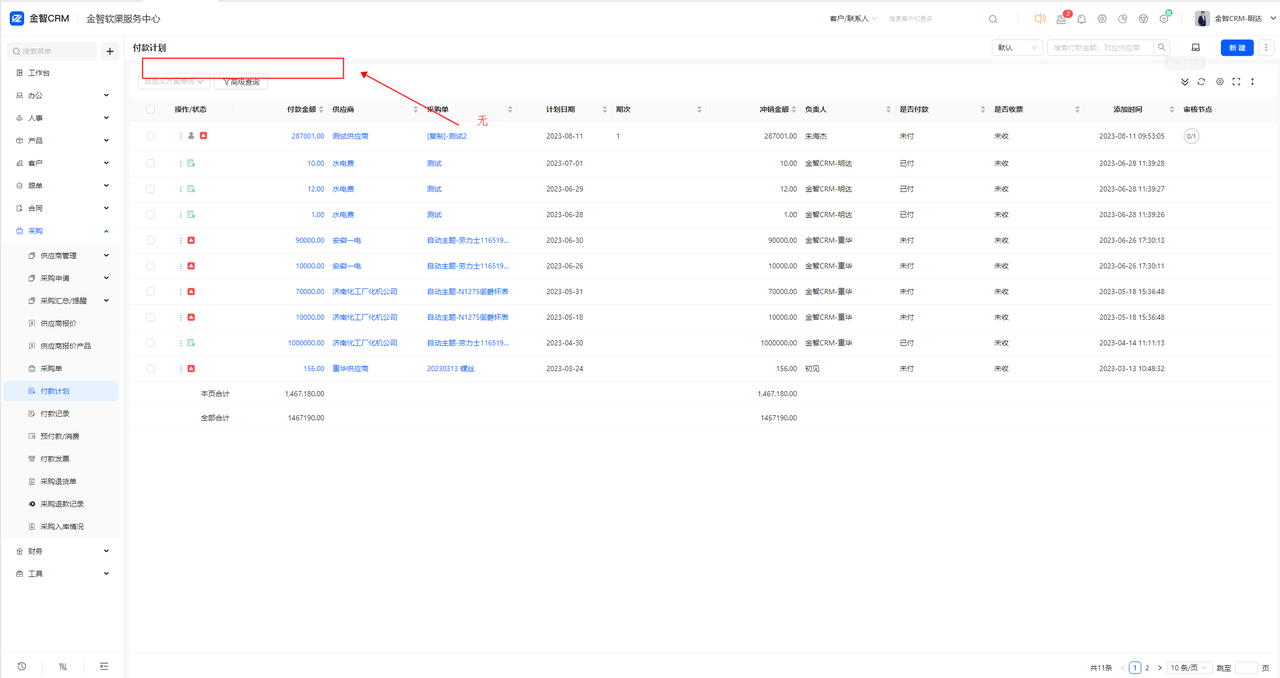Open 供应商报价 in the sidebar
Screen dimensions: 1280x678
click(58, 323)
